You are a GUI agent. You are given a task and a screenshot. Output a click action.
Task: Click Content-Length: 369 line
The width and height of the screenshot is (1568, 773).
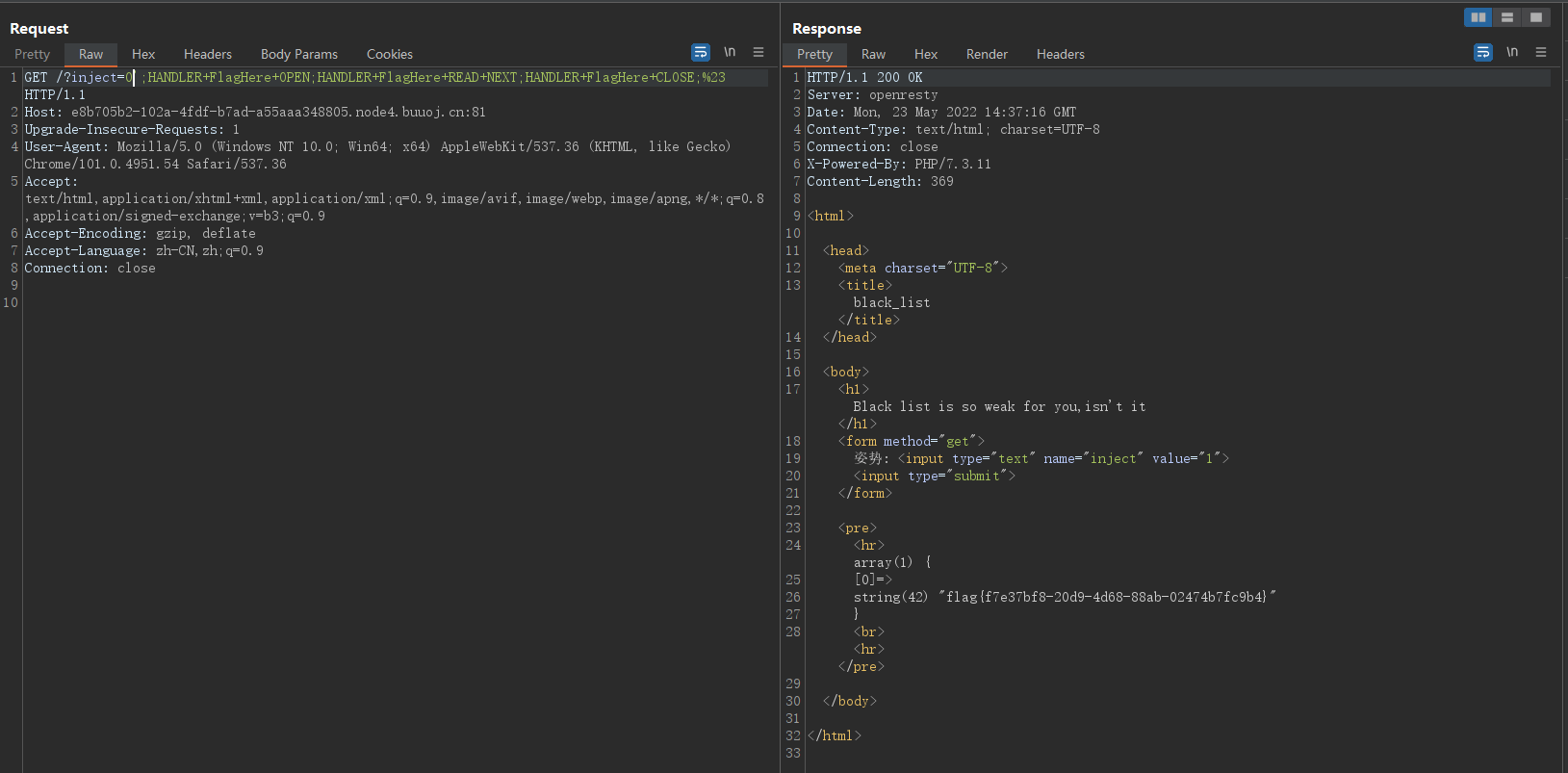(880, 181)
